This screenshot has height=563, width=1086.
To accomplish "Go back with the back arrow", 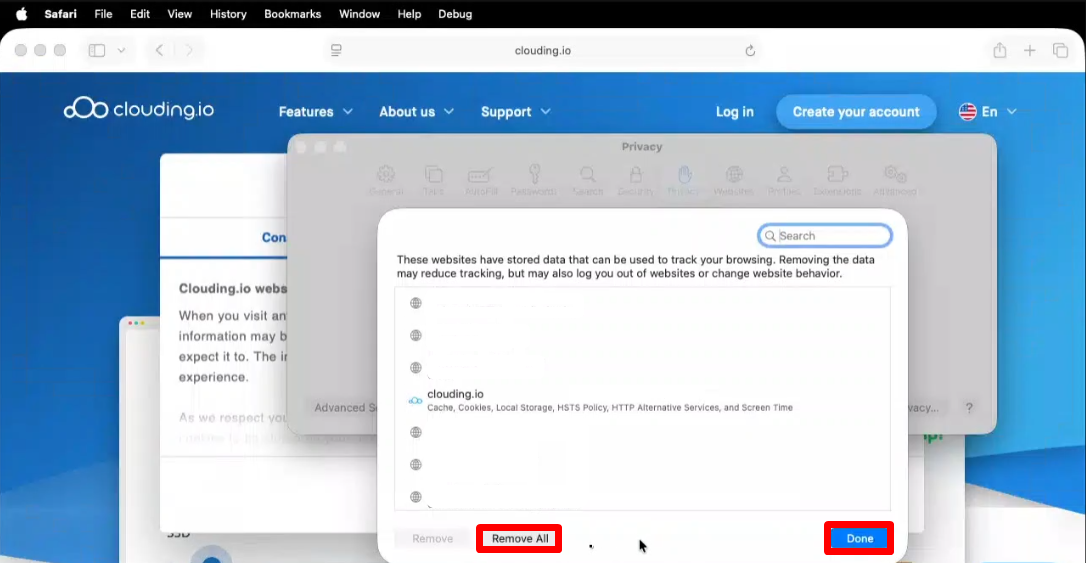I will (159, 50).
